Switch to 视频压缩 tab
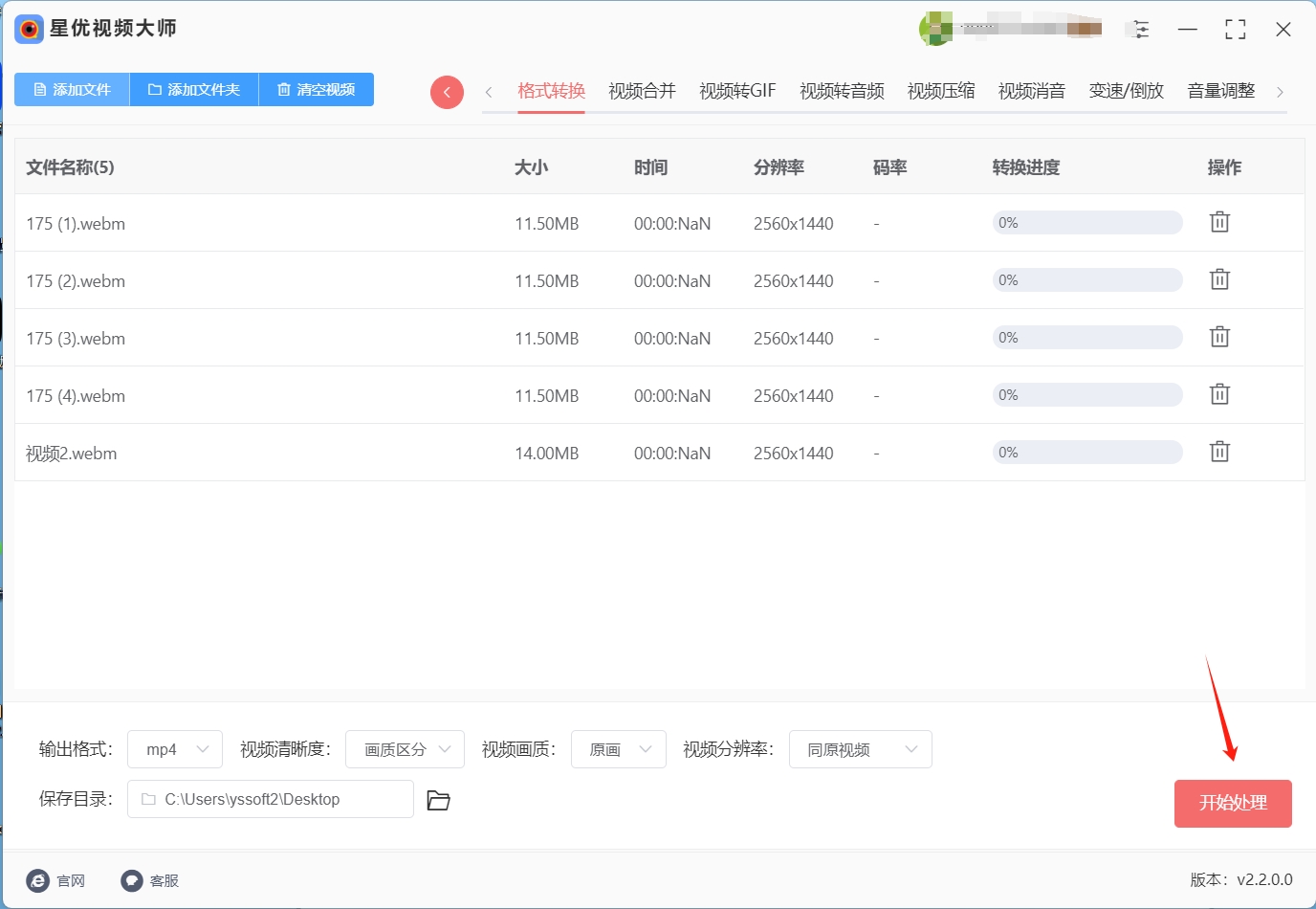Image resolution: width=1316 pixels, height=909 pixels. (941, 91)
